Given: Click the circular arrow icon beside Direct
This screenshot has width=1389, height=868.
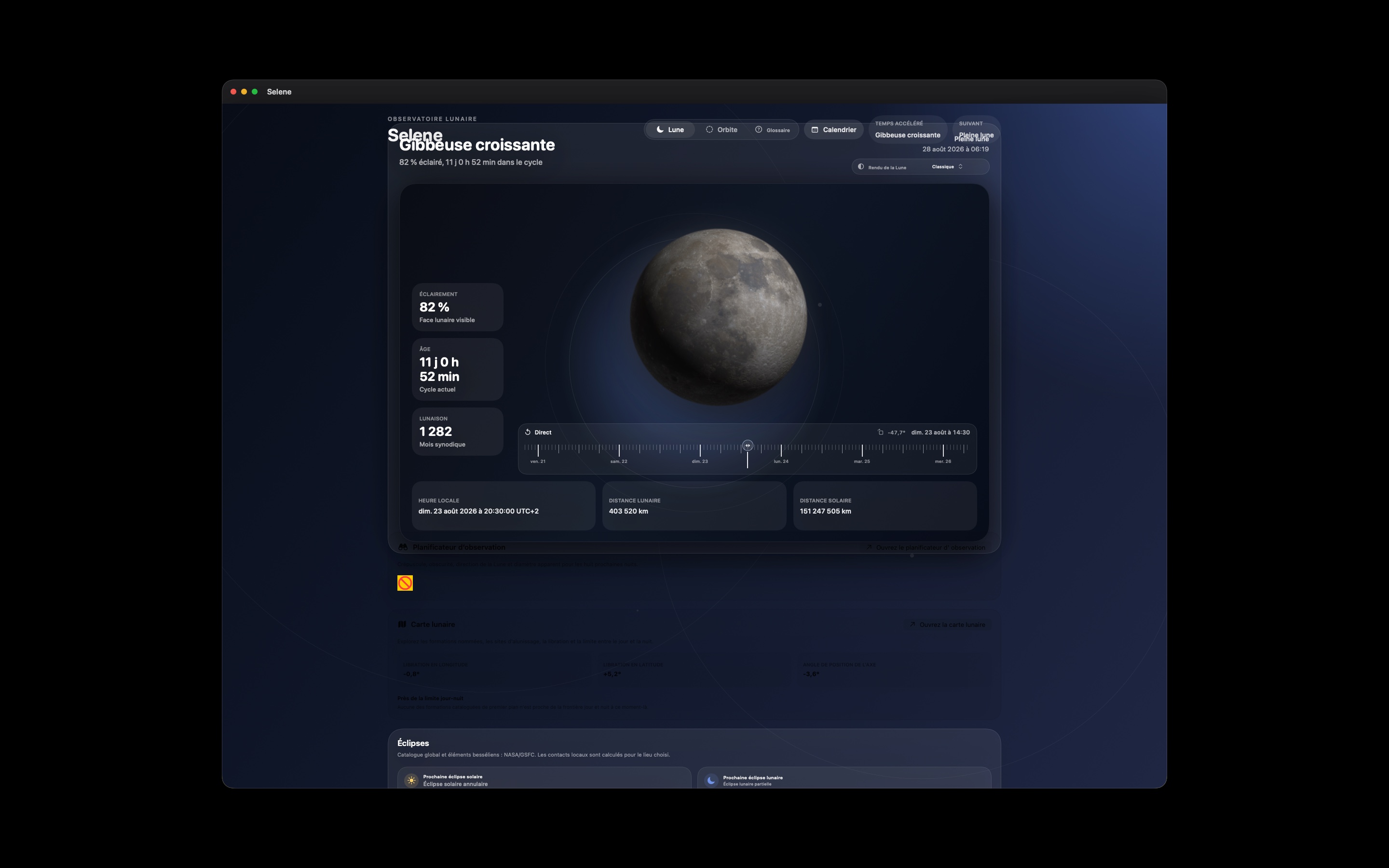Looking at the screenshot, I should click(x=528, y=432).
